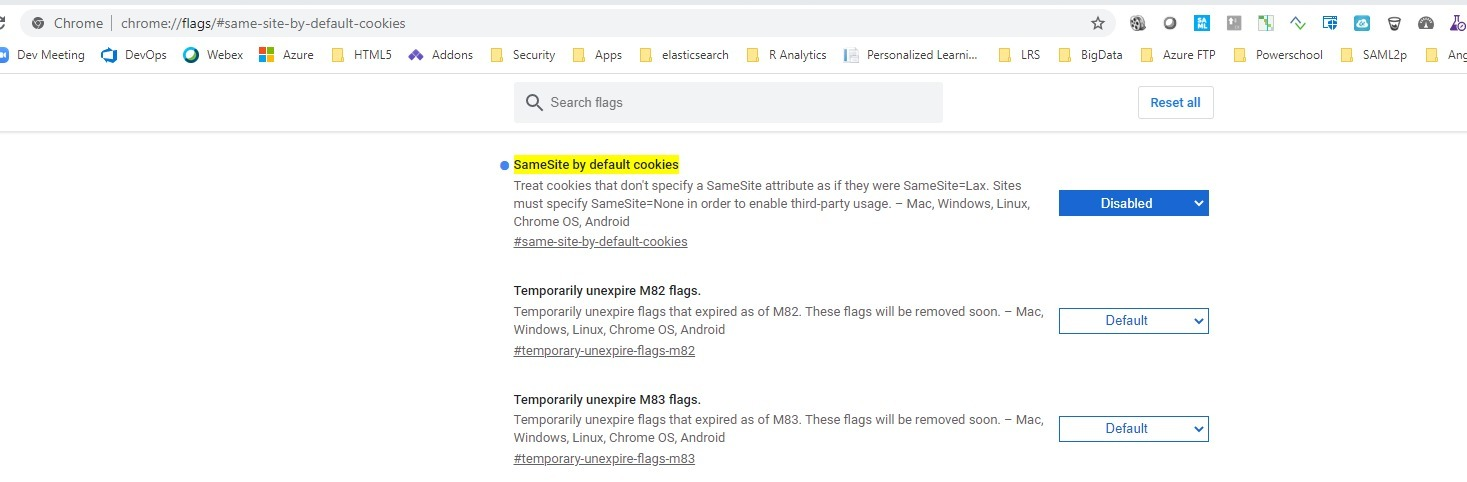1467x482 pixels.
Task: Click the speedometer gauge extension icon
Action: [x=1426, y=23]
